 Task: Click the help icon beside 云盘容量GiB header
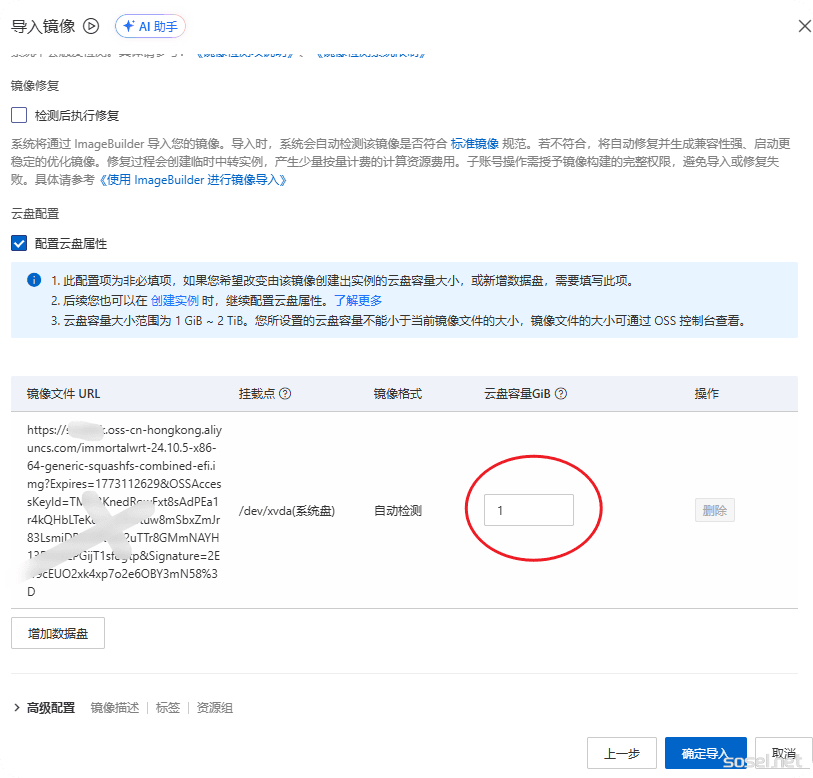tap(559, 393)
